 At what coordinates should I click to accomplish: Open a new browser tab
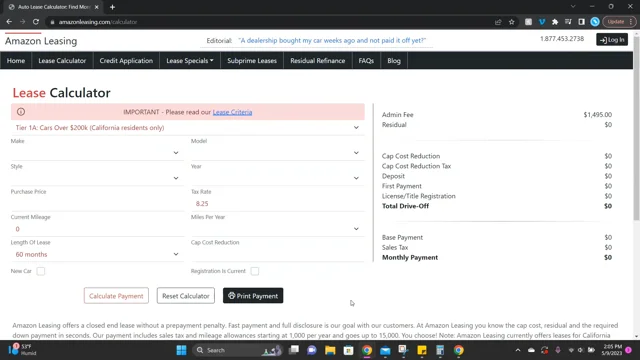point(112,7)
